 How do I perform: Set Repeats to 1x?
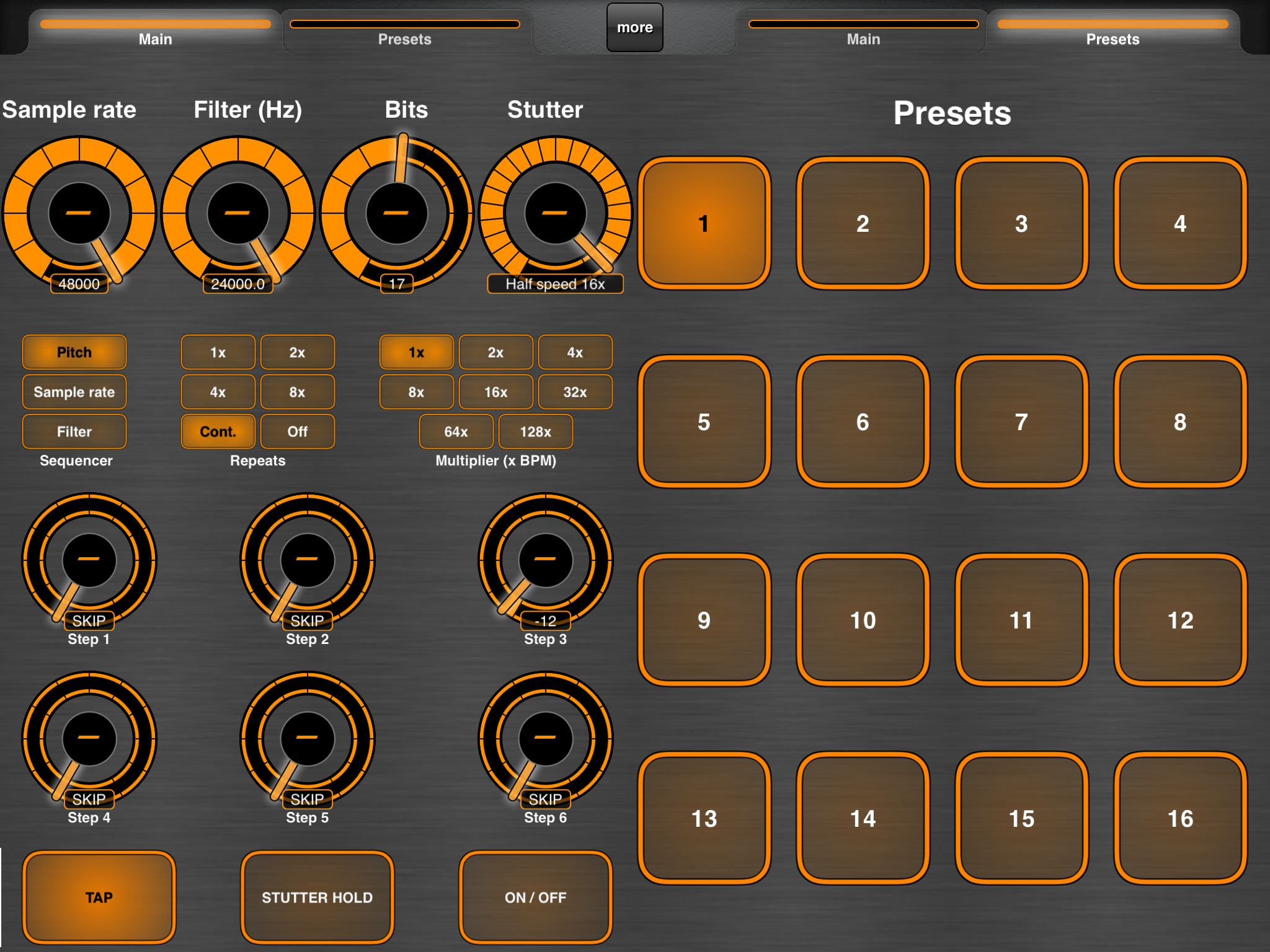click(218, 352)
